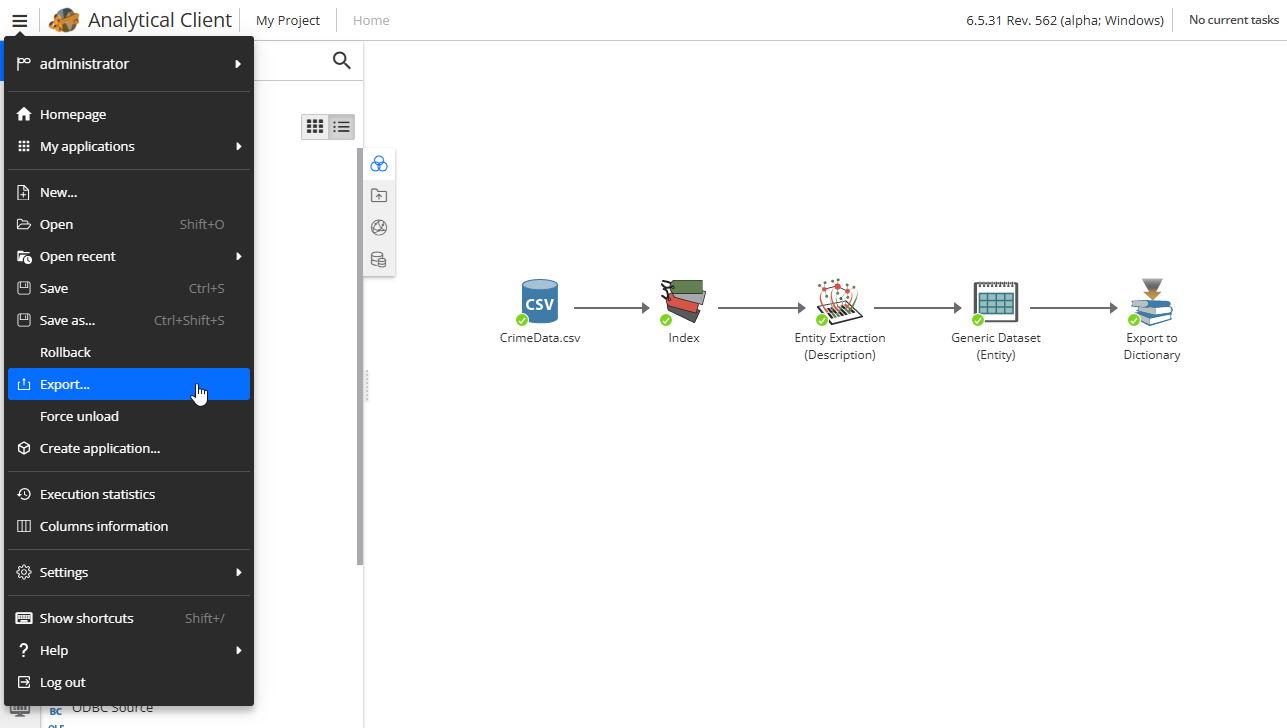Click the search magnifier icon

[341, 61]
